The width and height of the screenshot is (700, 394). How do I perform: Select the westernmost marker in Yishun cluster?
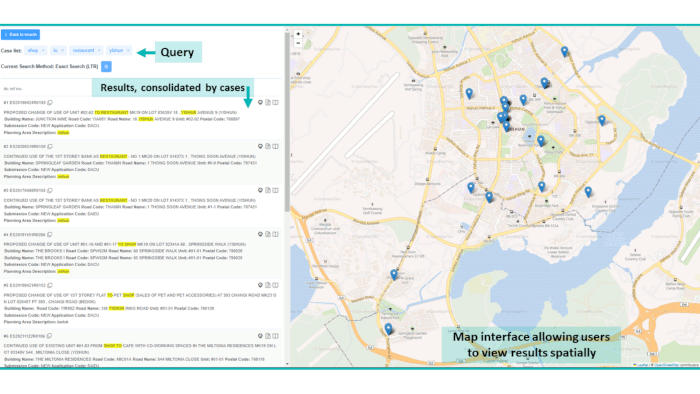tap(469, 93)
